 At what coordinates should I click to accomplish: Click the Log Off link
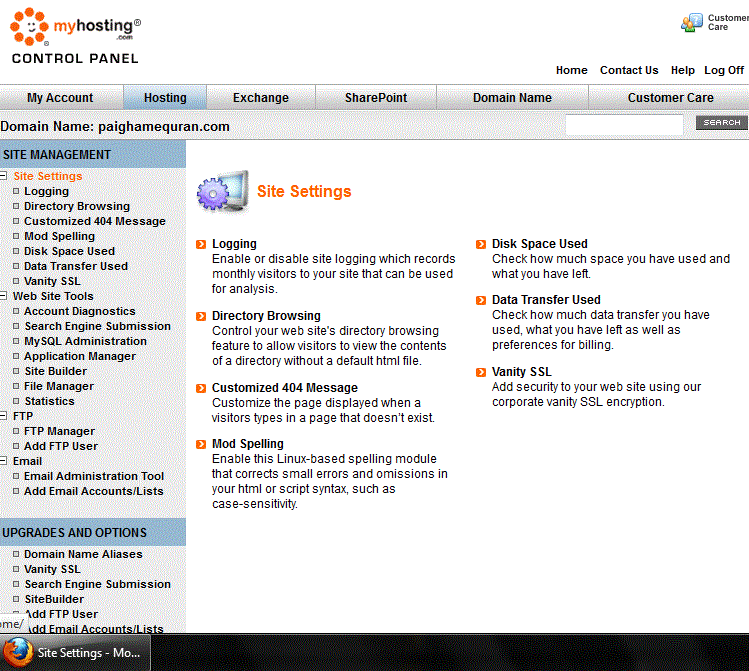pyautogui.click(x=723, y=70)
